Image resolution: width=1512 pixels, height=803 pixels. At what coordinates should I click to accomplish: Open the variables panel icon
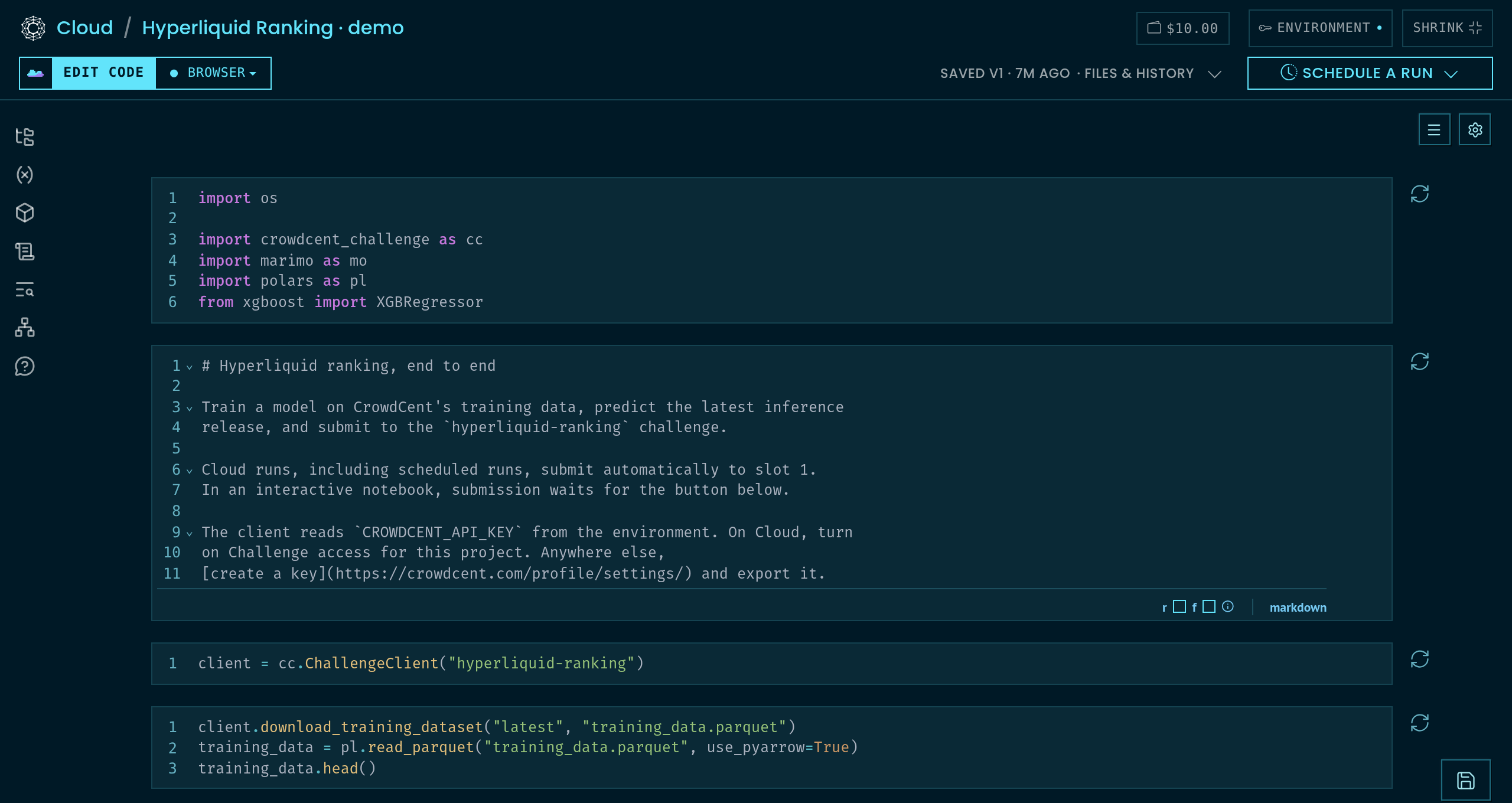(x=25, y=175)
